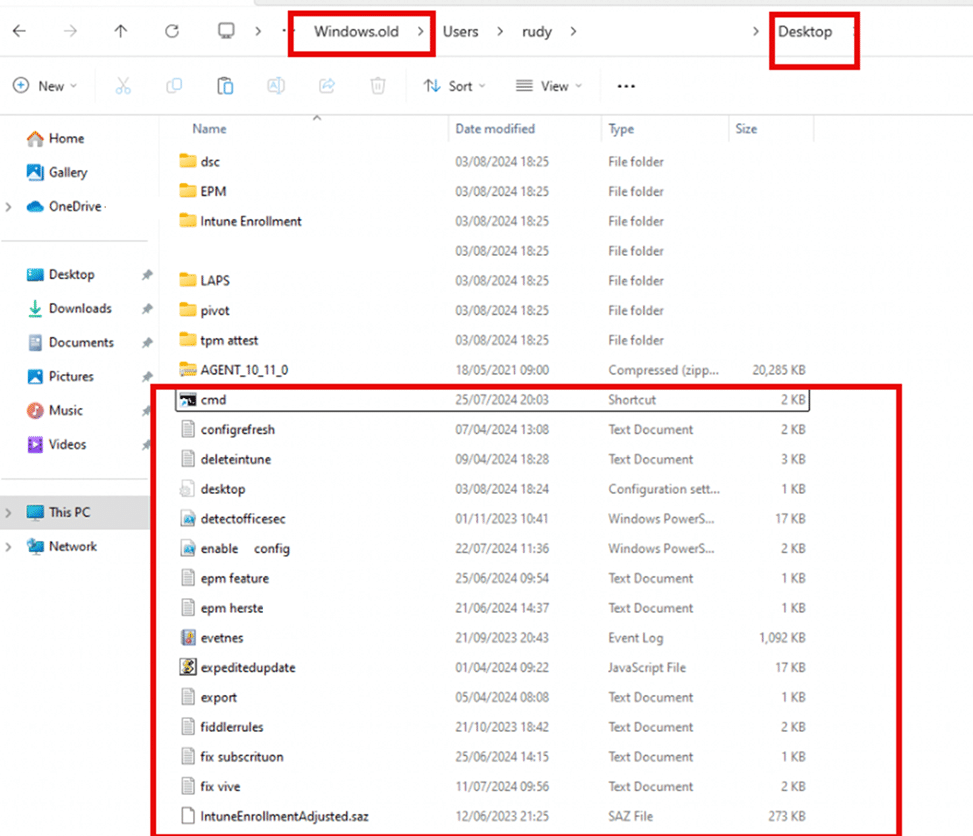This screenshot has width=973, height=836.
Task: Select the desktop configuration settings file icon
Action: tap(187, 489)
